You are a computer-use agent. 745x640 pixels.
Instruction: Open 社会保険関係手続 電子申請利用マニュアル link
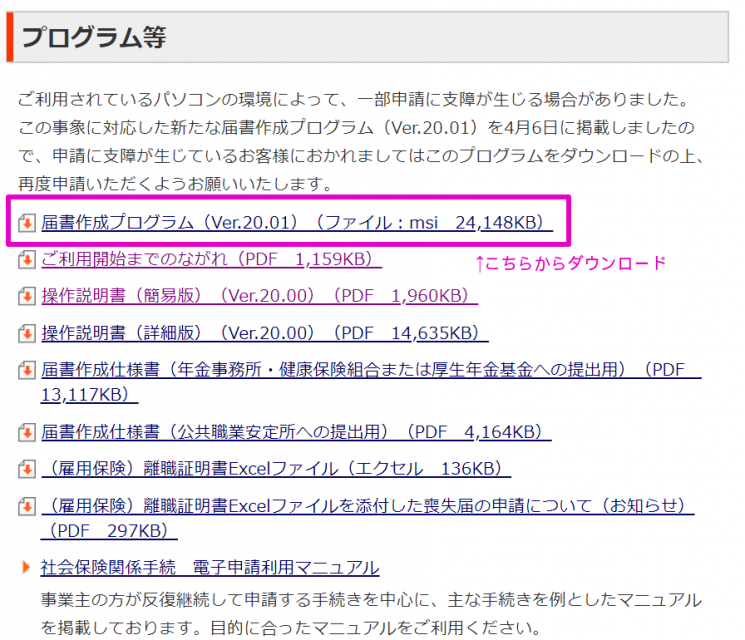tap(210, 567)
